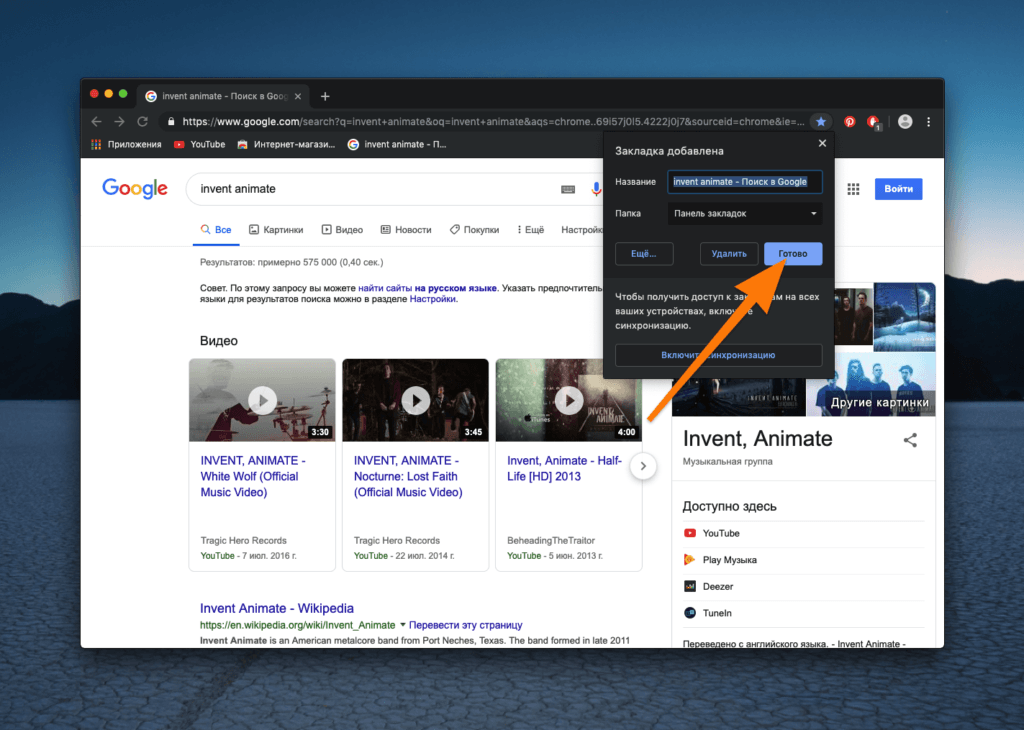1024x730 pixels.
Task: Select the Картинки search tab
Action: pos(276,230)
